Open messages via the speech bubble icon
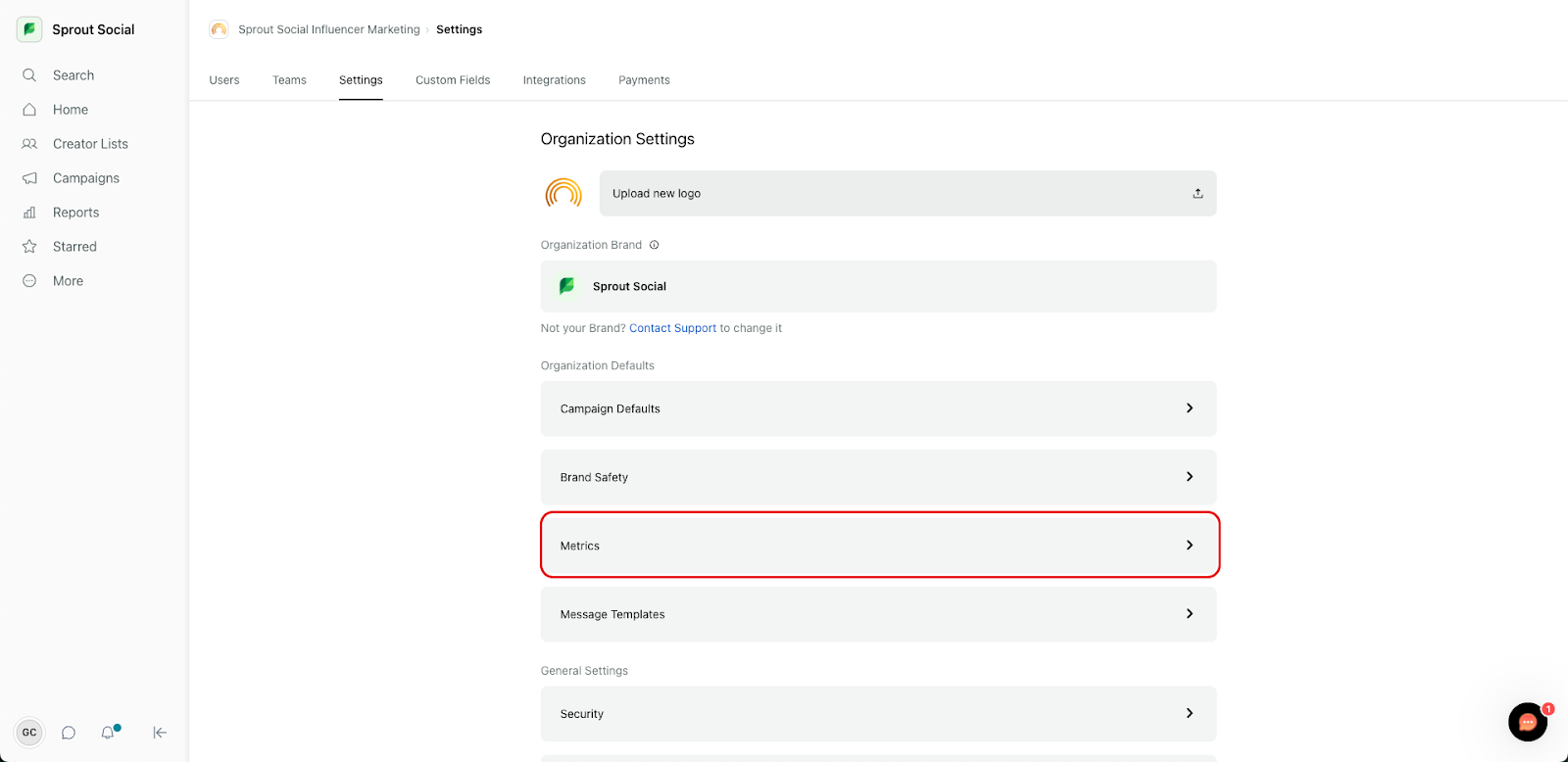1568x762 pixels. (x=69, y=733)
